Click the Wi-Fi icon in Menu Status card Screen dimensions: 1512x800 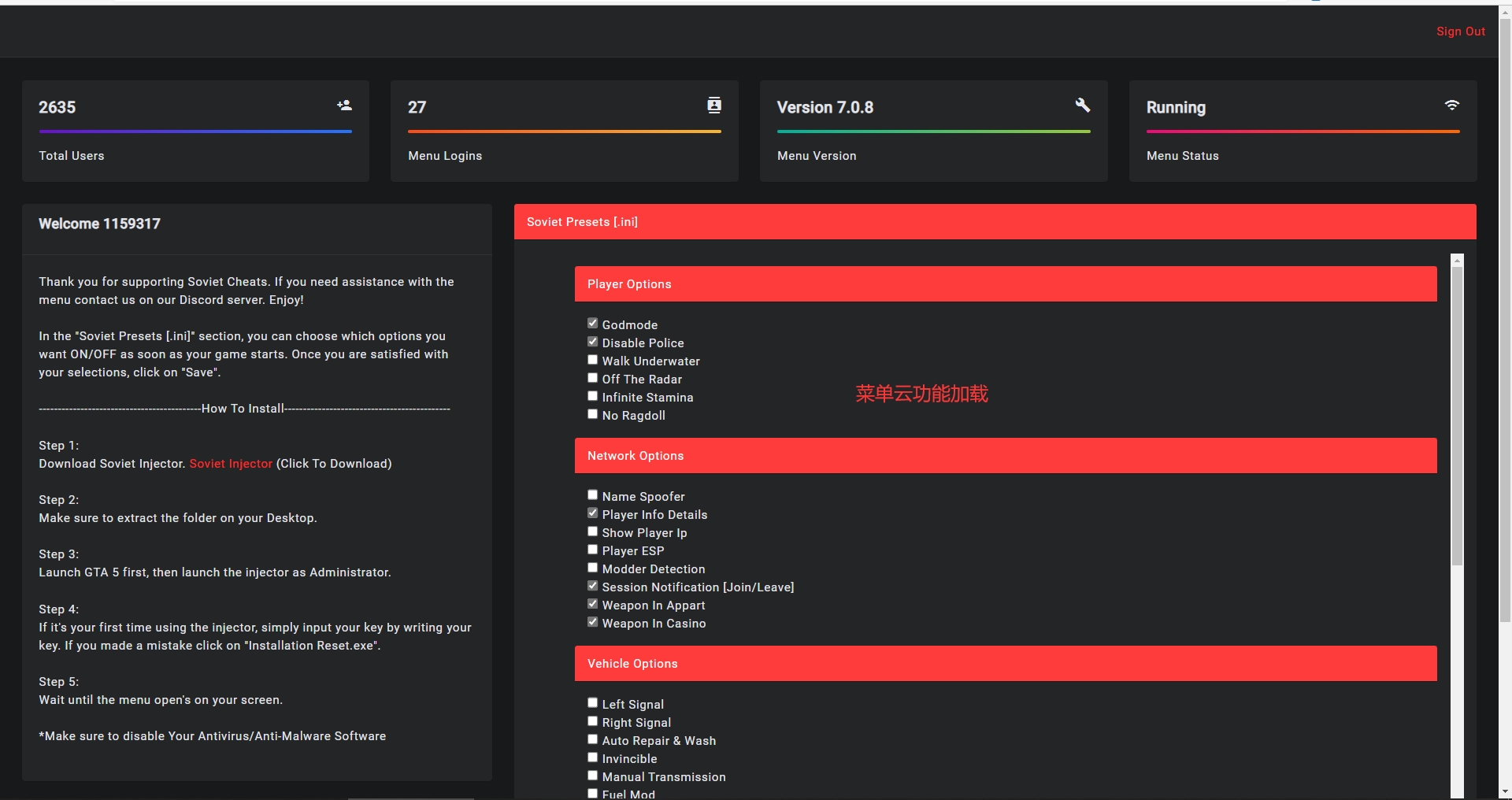tap(1452, 106)
